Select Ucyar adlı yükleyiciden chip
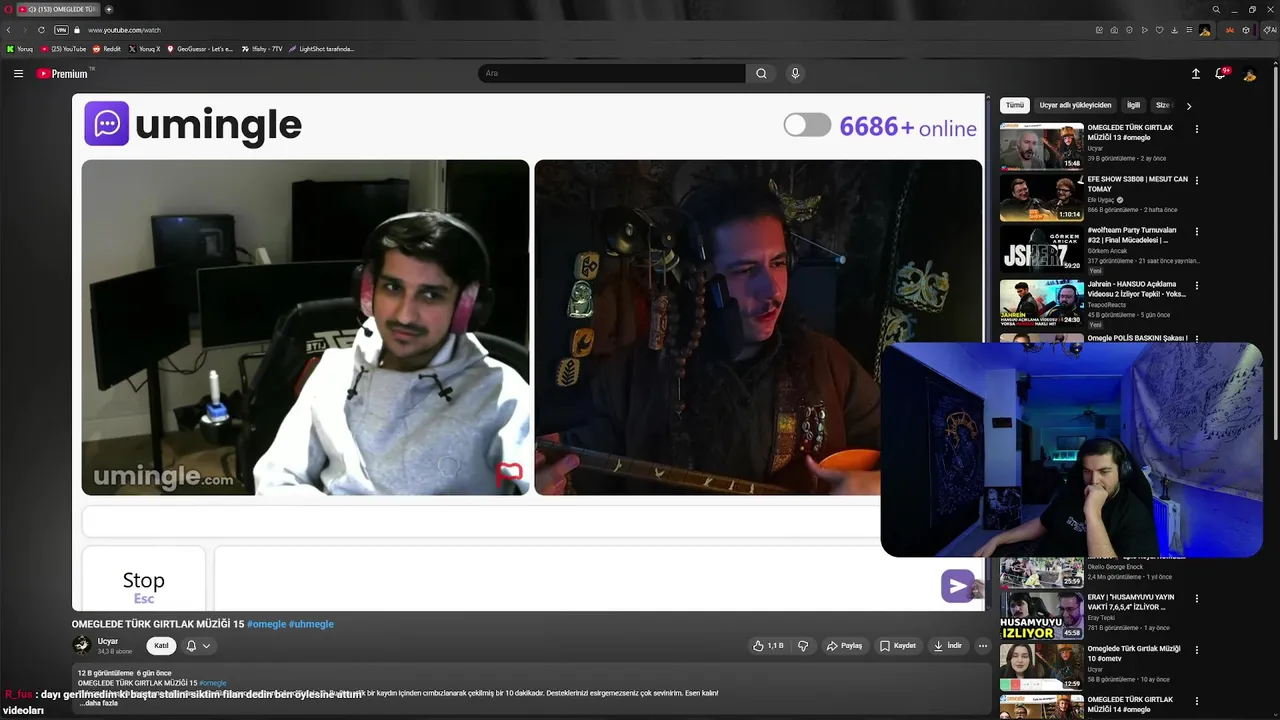Image resolution: width=1280 pixels, height=720 pixels. coord(1075,105)
